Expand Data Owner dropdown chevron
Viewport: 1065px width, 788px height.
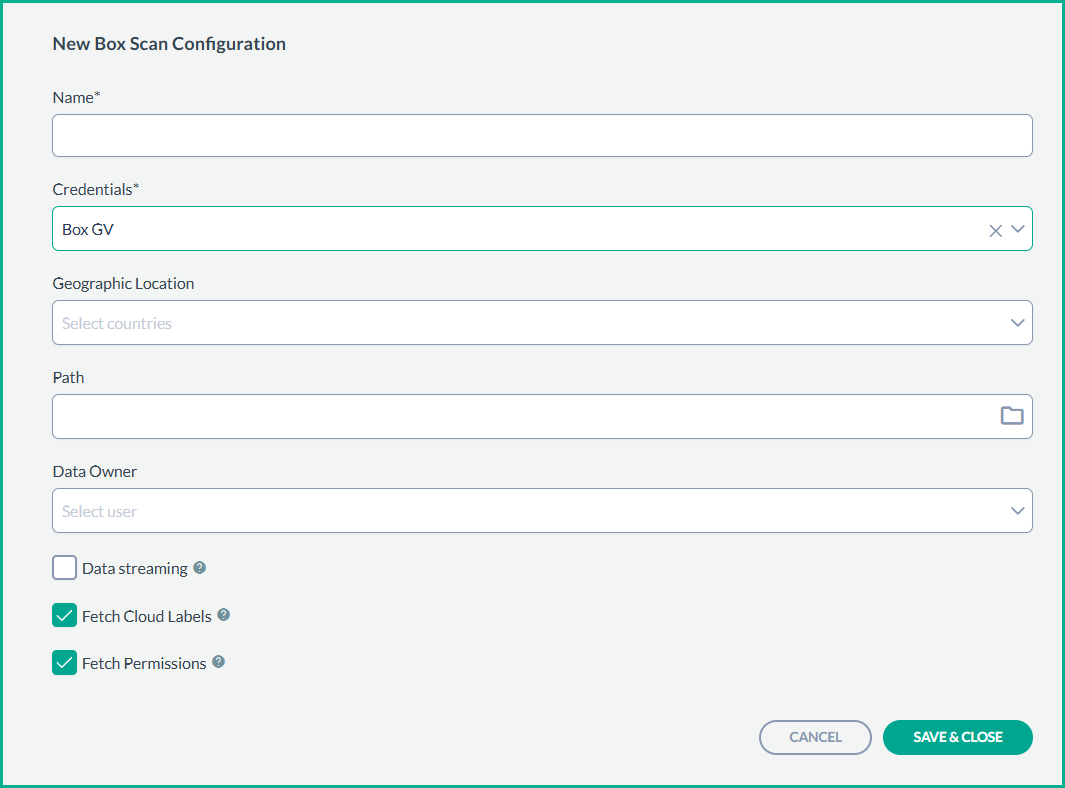tap(1018, 511)
